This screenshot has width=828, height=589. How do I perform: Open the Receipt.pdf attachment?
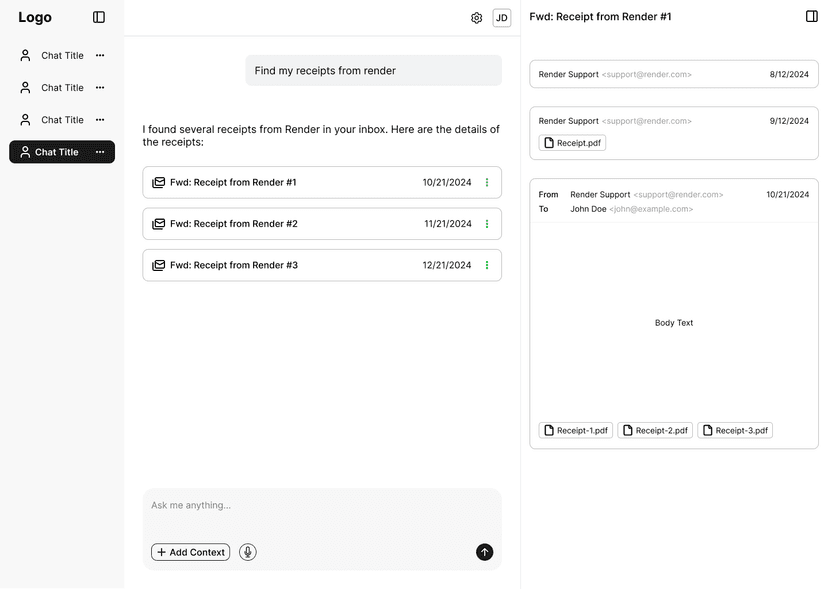[572, 143]
